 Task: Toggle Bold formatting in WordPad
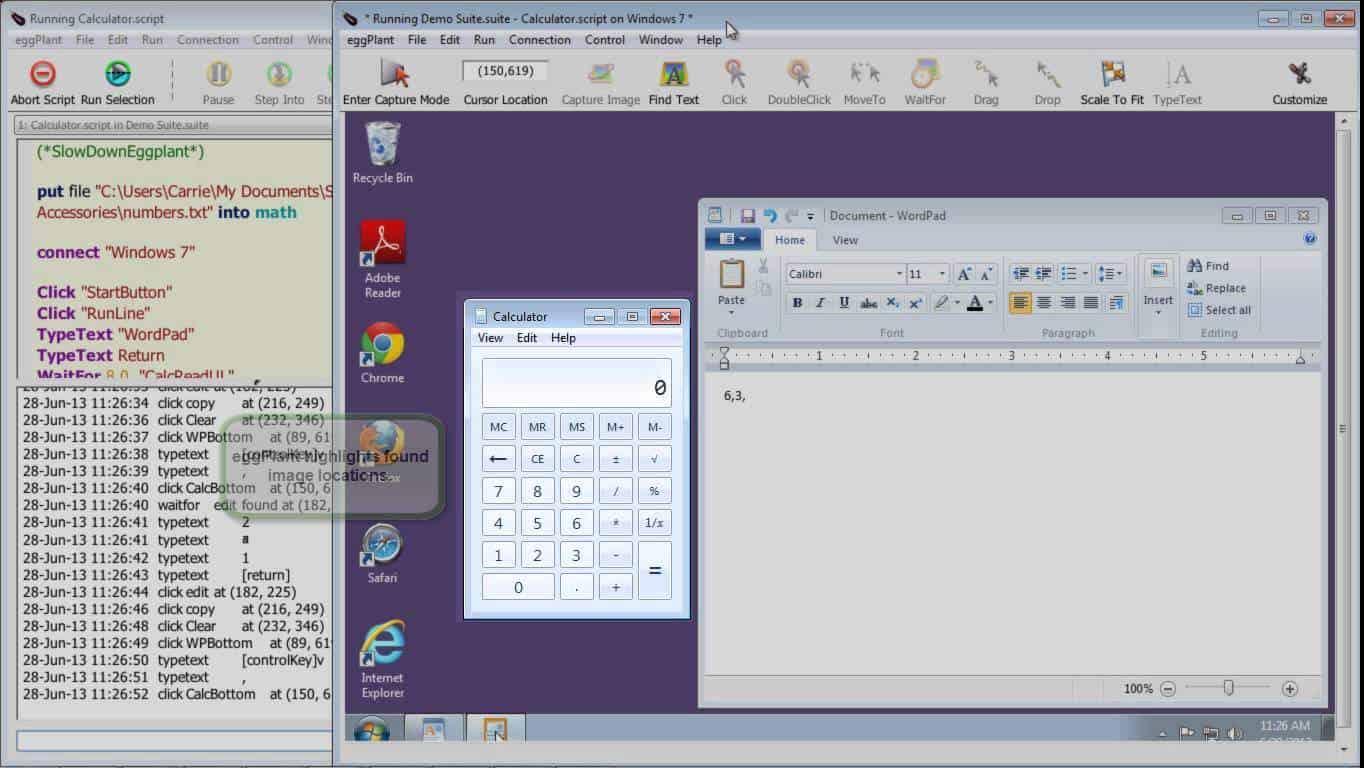(x=797, y=303)
